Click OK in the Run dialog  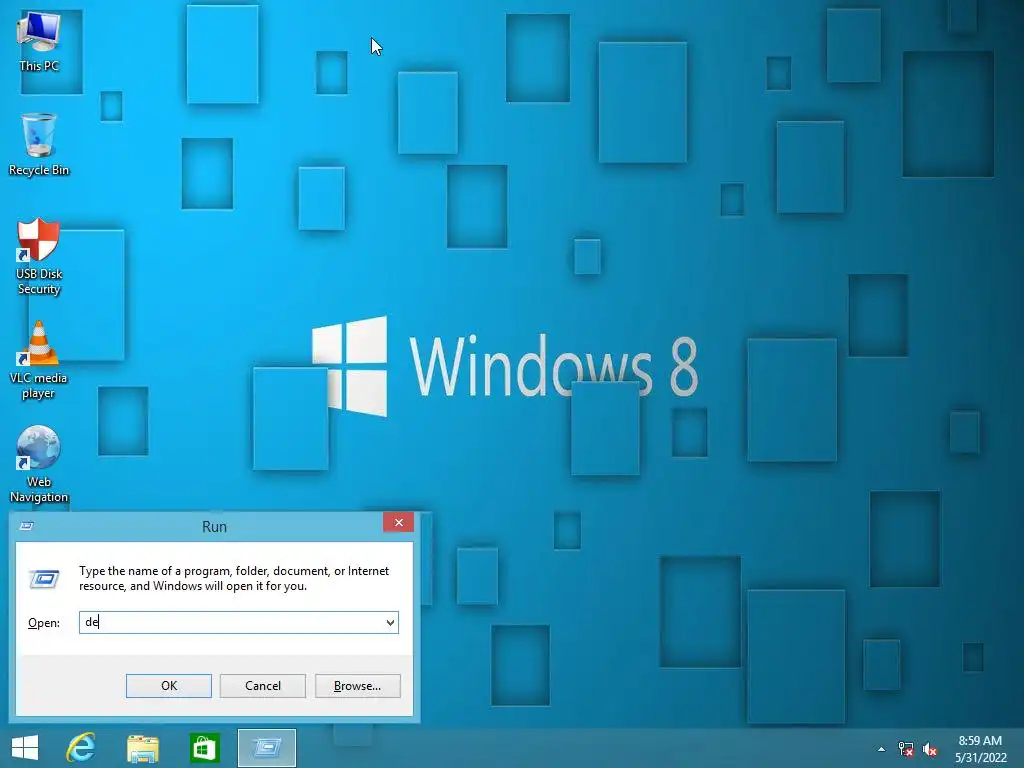(x=168, y=686)
